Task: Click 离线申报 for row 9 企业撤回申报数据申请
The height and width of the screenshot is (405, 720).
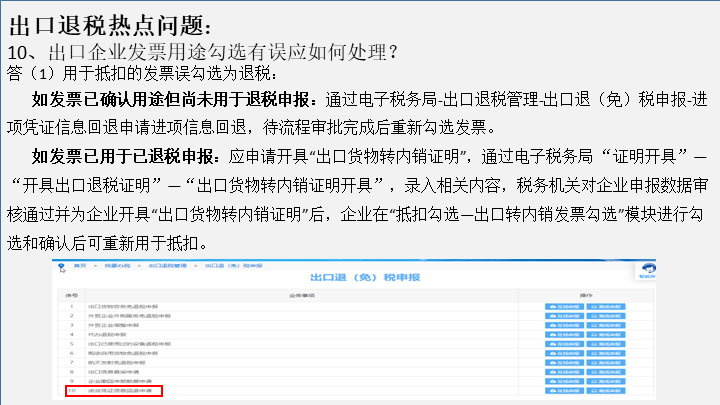Action: point(606,382)
